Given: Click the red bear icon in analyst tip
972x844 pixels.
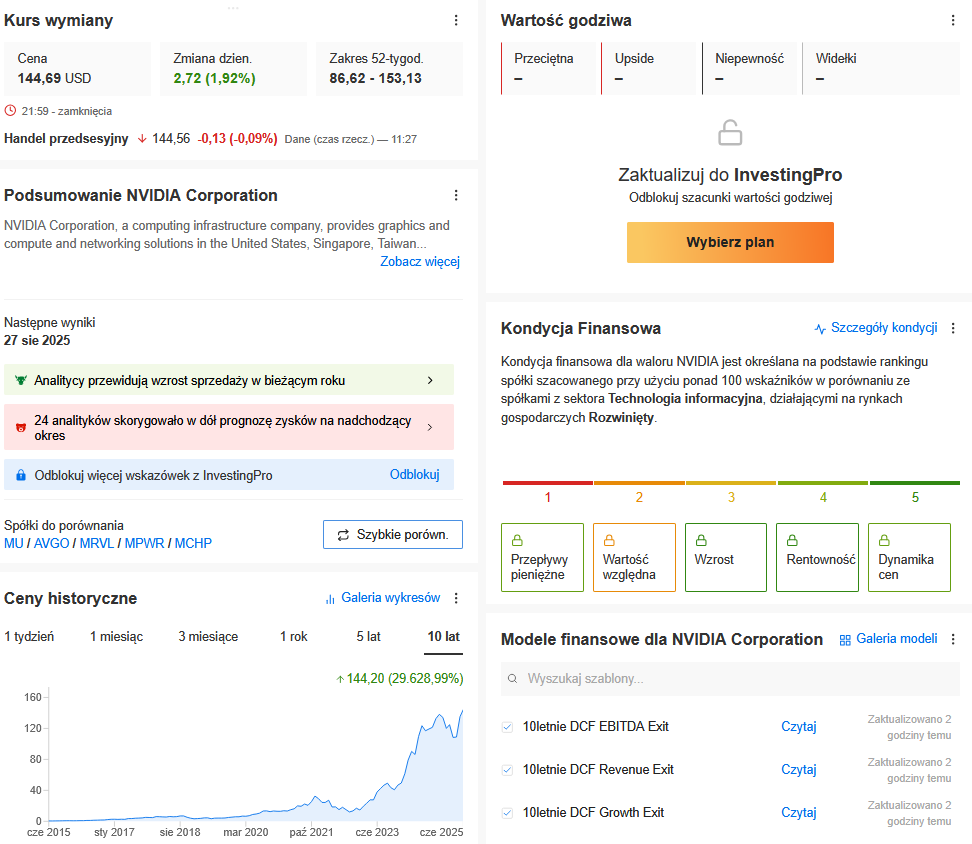Looking at the screenshot, I should click(20, 428).
